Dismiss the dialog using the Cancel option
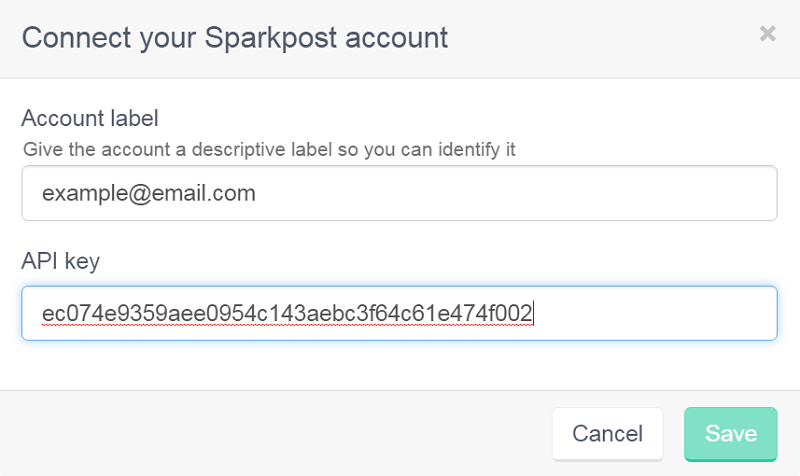The width and height of the screenshot is (800, 476). [607, 434]
